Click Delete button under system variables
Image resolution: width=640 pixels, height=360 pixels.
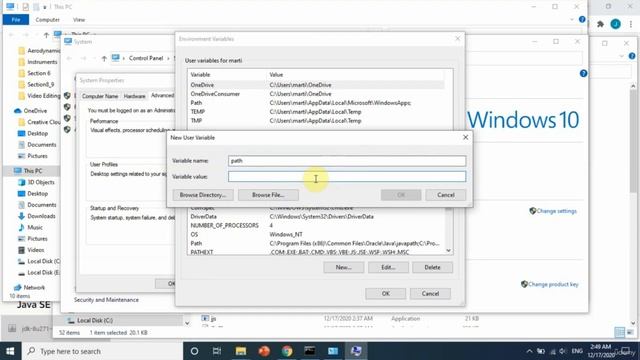click(432, 267)
